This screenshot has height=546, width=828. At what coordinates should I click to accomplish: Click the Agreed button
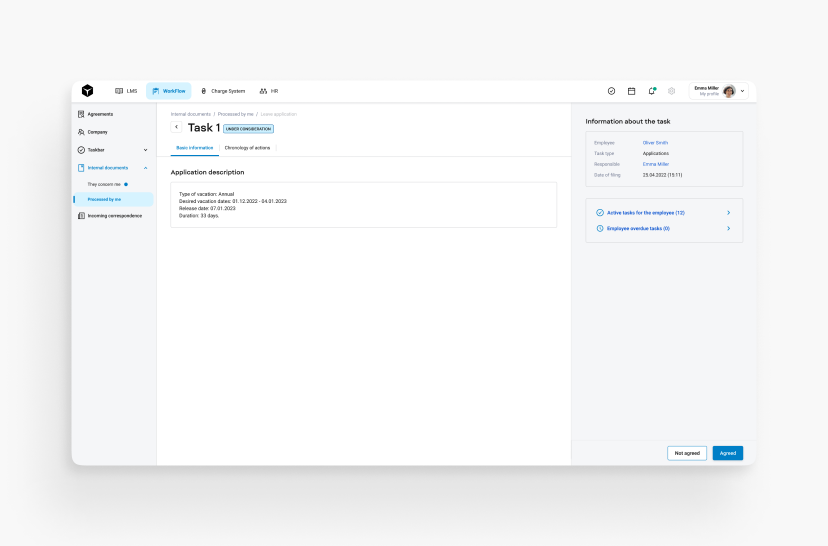point(727,453)
